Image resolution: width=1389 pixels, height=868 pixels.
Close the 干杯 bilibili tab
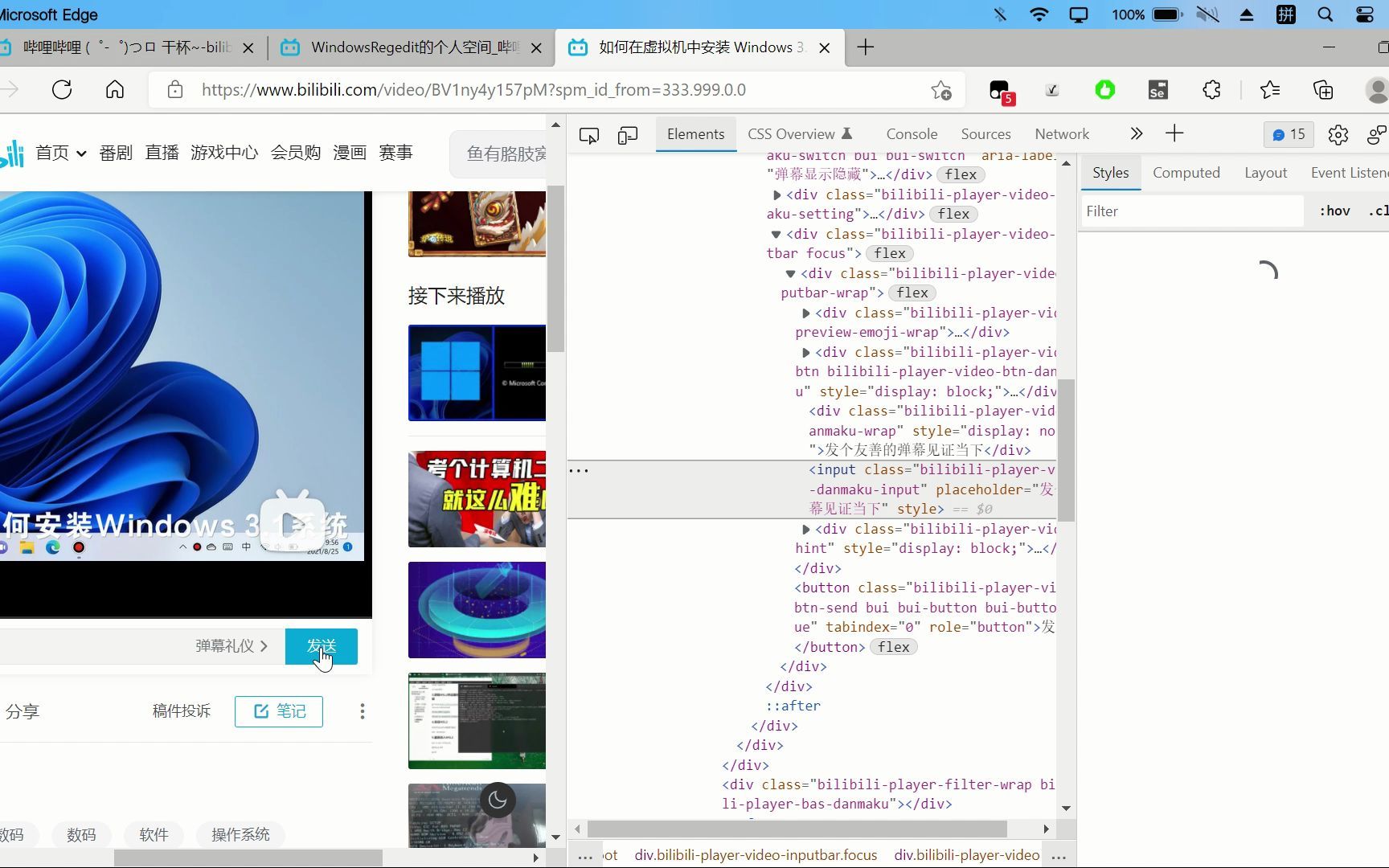(248, 48)
